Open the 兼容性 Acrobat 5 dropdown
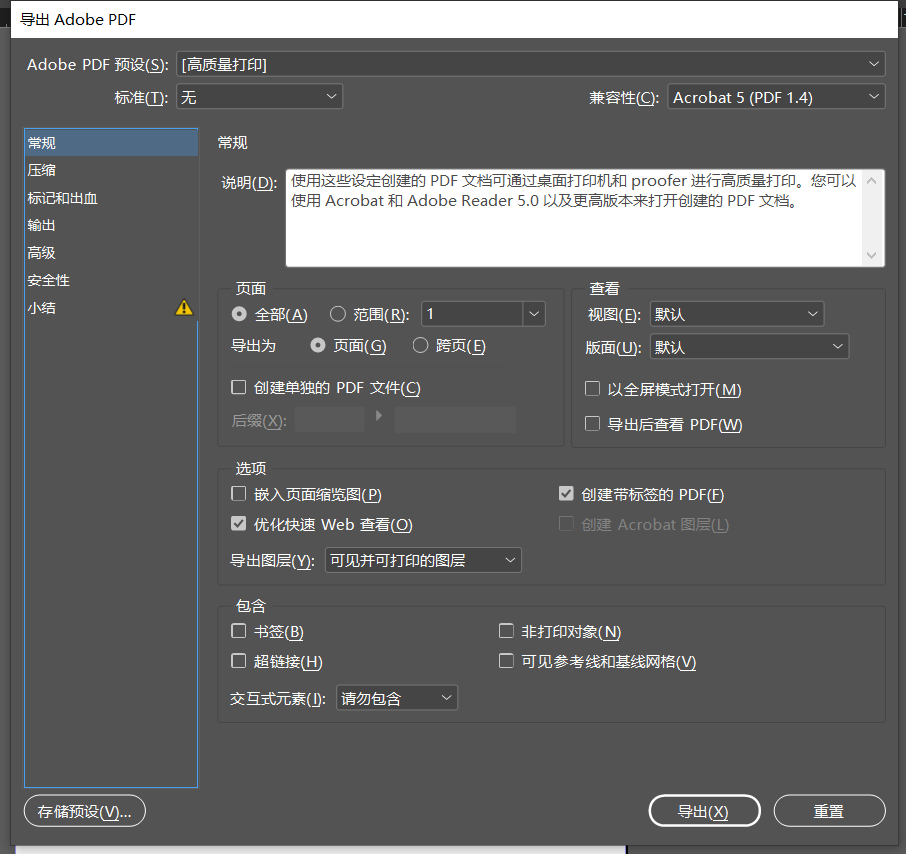Screen dimensions: 906x854 [776, 96]
